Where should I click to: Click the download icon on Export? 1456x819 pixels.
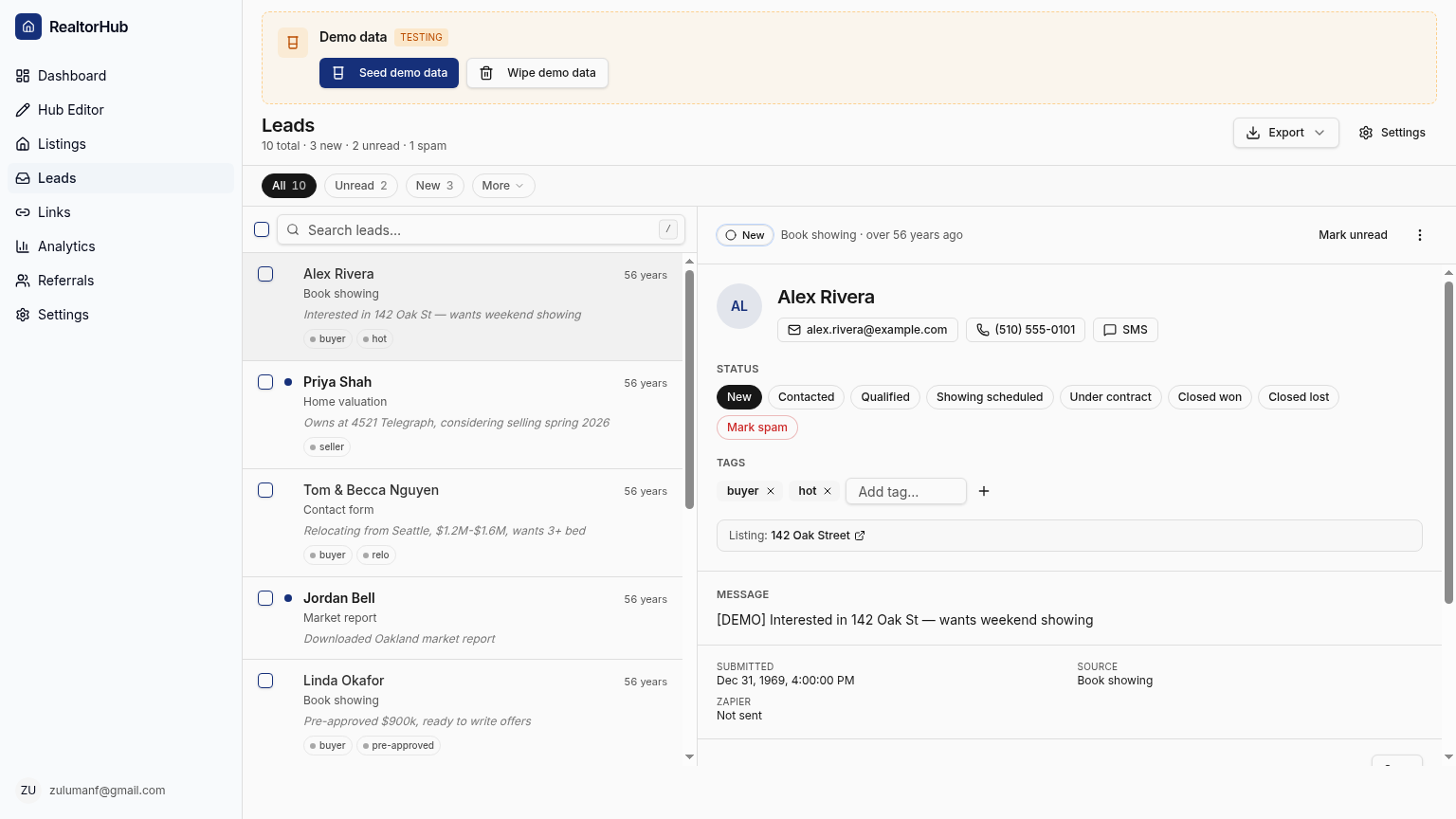click(x=1253, y=133)
